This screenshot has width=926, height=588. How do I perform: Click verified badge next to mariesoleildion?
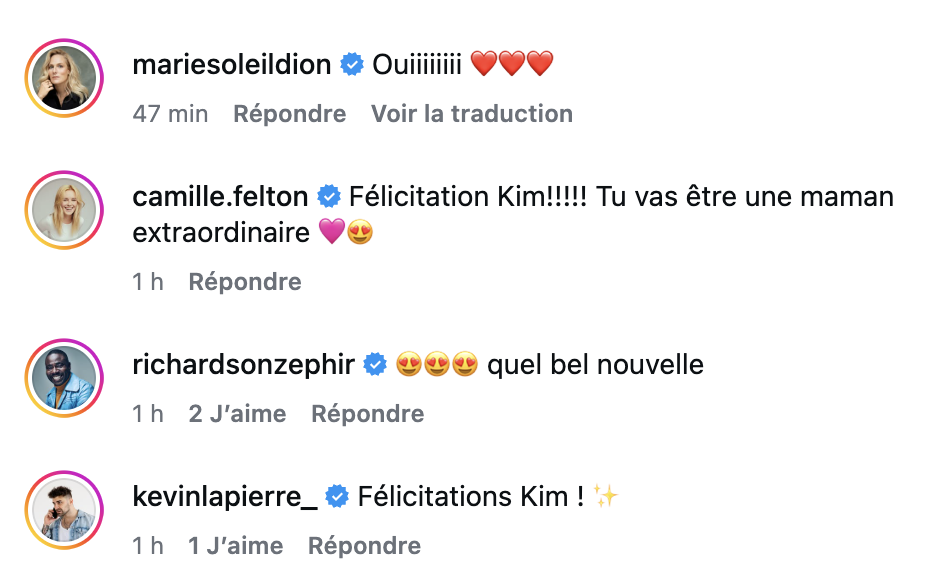coord(352,66)
